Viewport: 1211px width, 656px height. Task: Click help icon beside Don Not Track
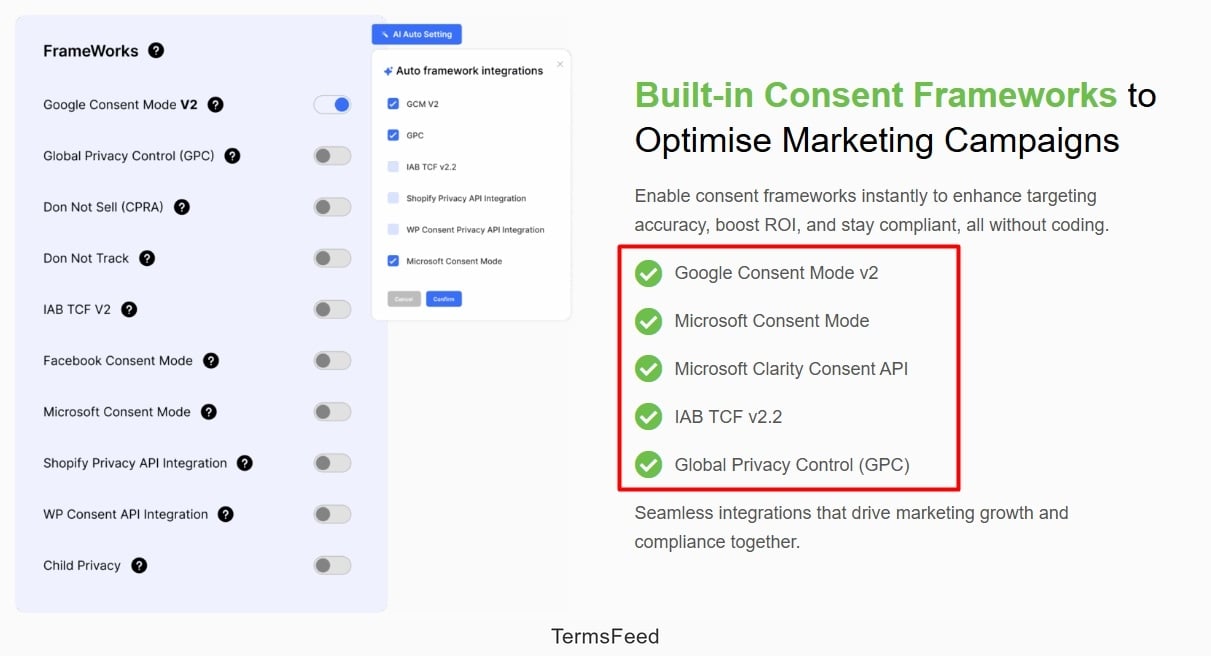click(147, 258)
